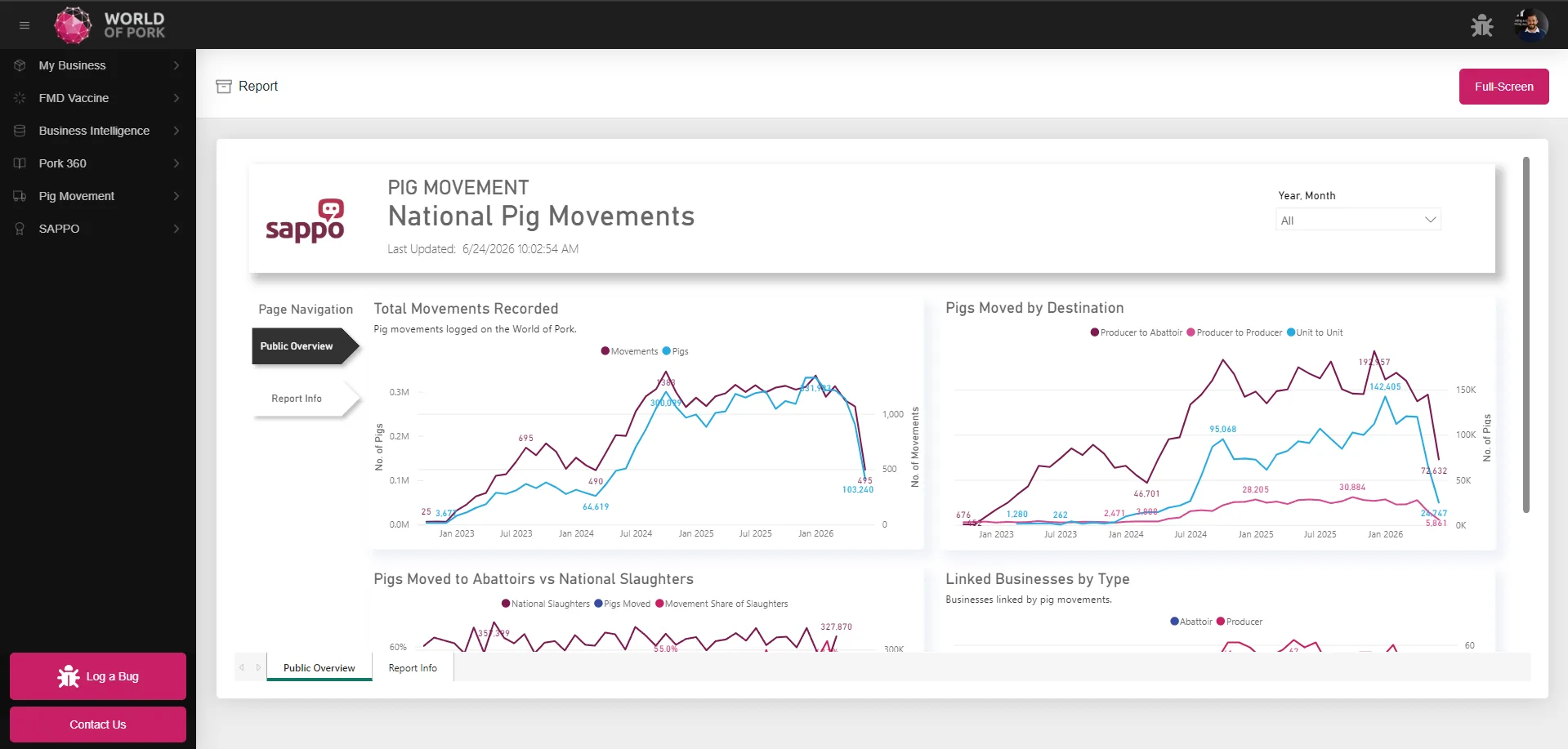
Task: Toggle the hamburger sidebar menu
Action: pyautogui.click(x=25, y=25)
